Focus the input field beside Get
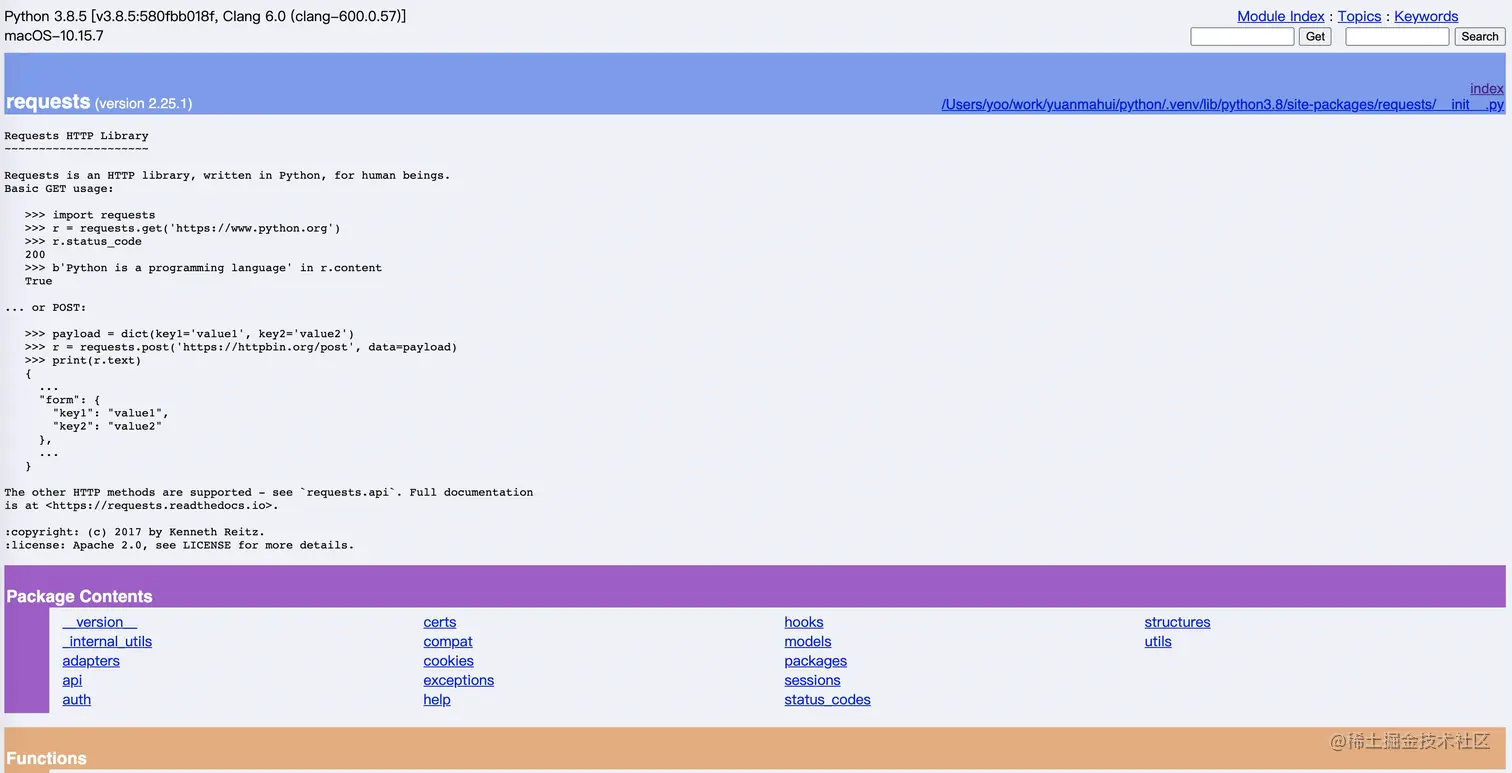 [x=1242, y=36]
